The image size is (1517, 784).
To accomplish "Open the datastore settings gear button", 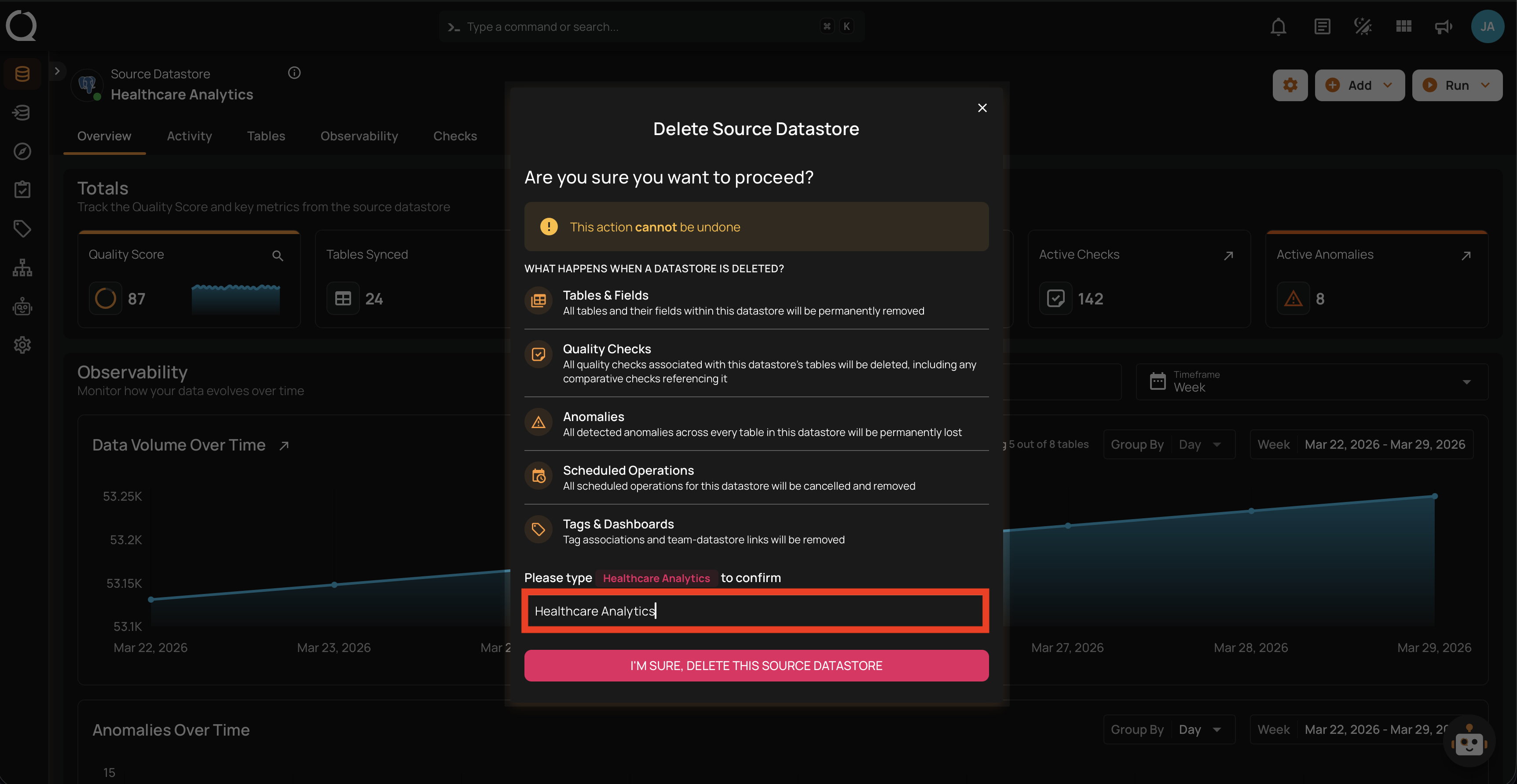I will click(1290, 85).
